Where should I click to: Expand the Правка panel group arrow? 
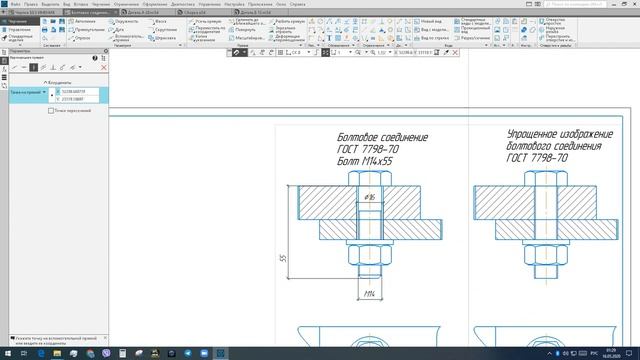click(x=301, y=45)
